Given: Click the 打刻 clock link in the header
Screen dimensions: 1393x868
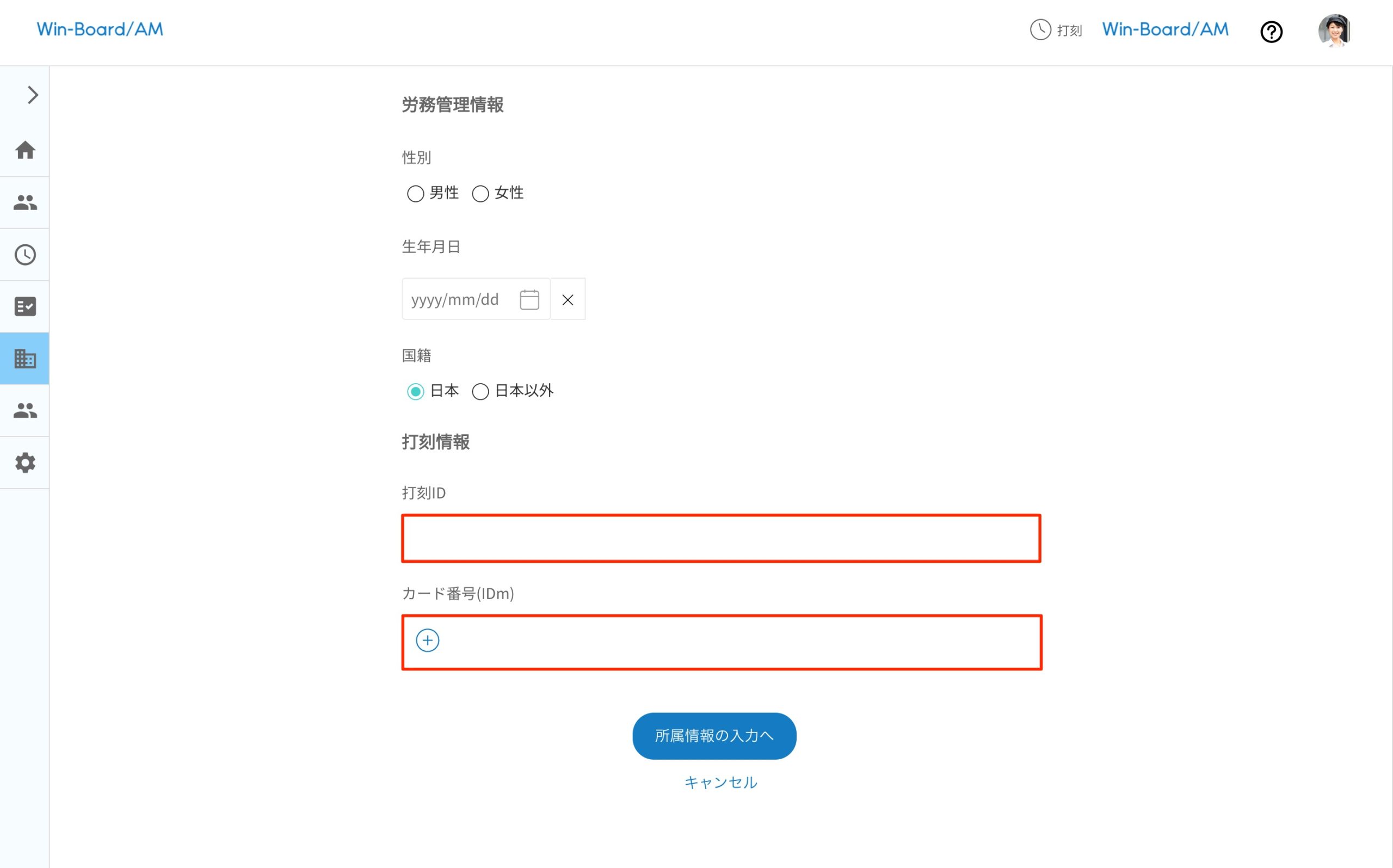Looking at the screenshot, I should click(x=1056, y=30).
